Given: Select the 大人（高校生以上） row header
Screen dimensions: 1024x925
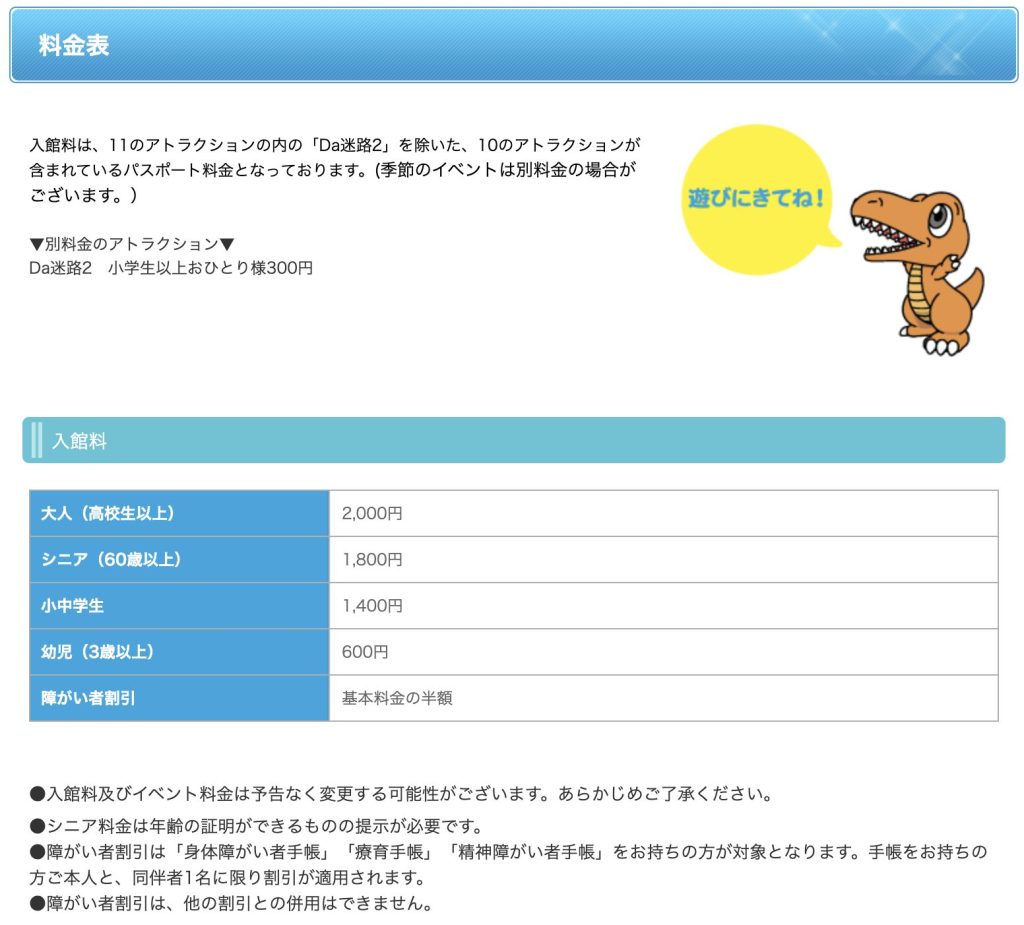Looking at the screenshot, I should (x=108, y=514).
